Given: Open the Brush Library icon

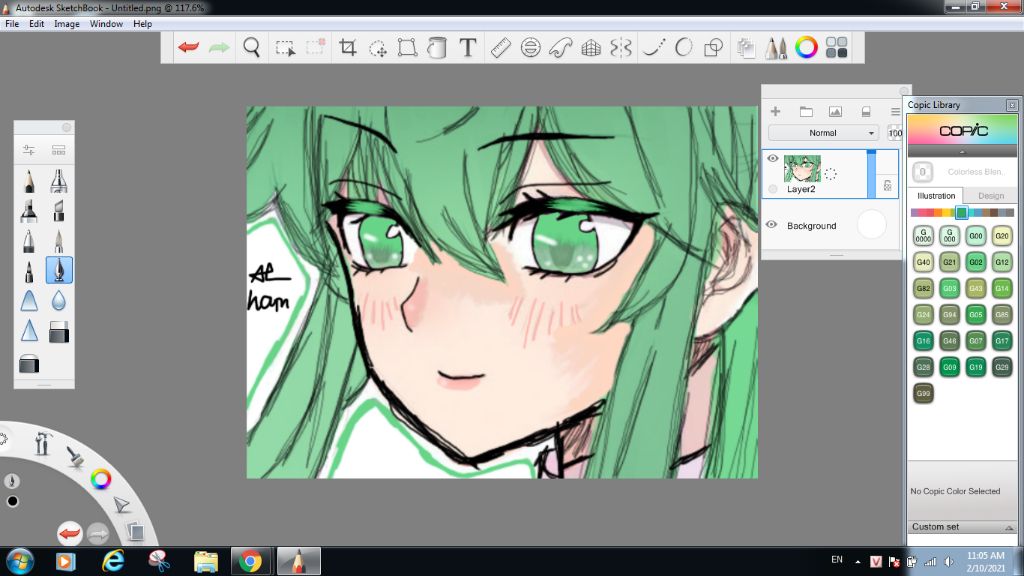Looking at the screenshot, I should tap(58, 150).
